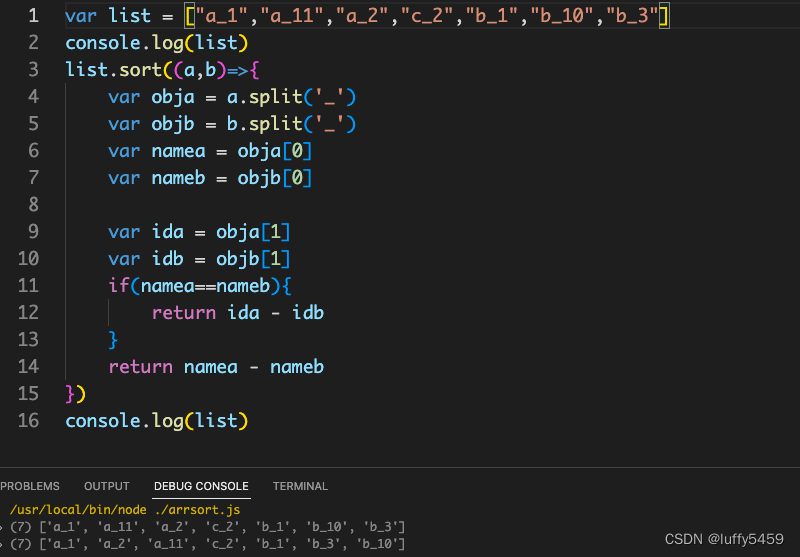Click the opening yellow bracket on line 1

click(x=190, y=16)
